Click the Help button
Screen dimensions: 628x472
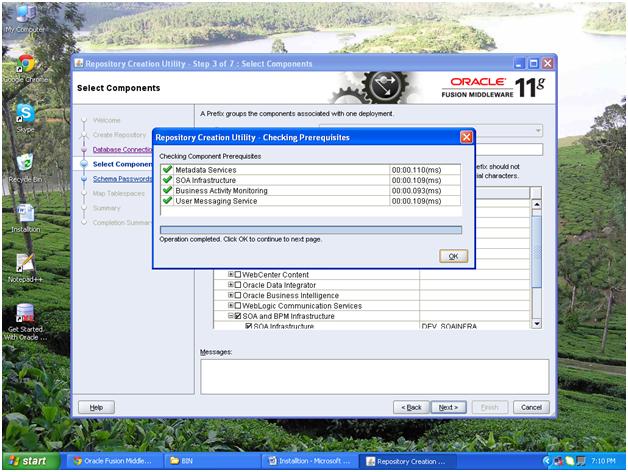point(96,407)
